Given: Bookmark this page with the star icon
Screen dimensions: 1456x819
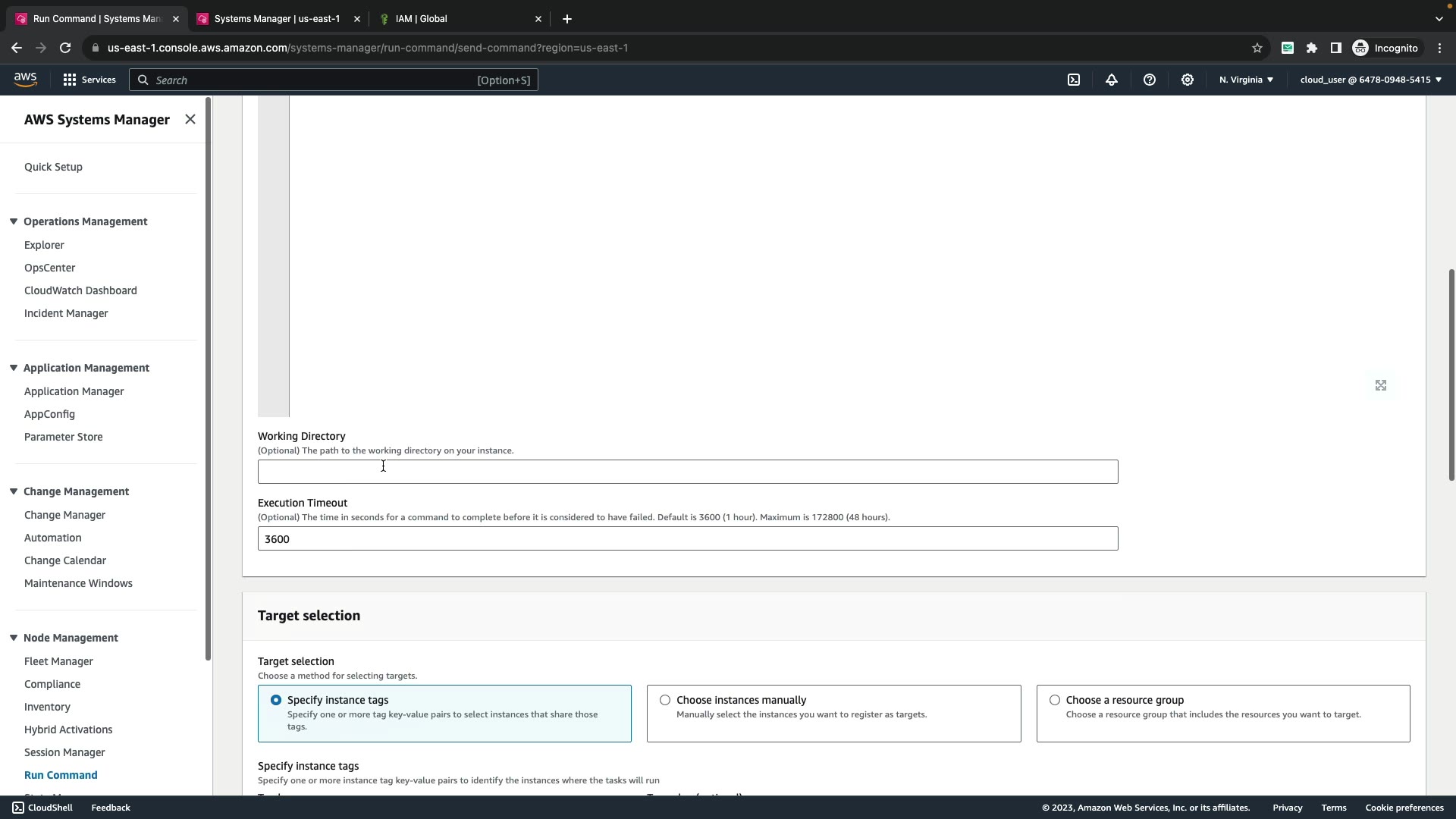Looking at the screenshot, I should point(1257,48).
